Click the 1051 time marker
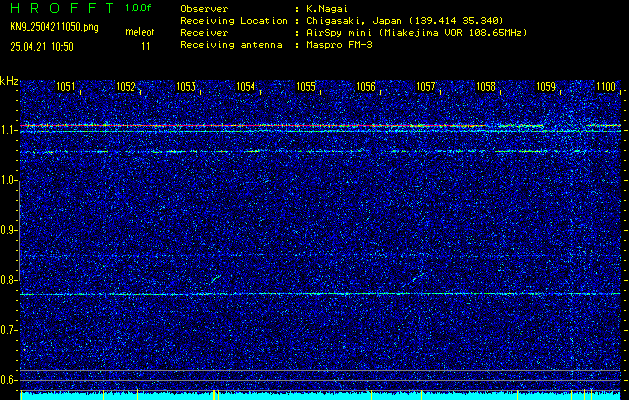The height and width of the screenshot is (400, 629). pos(66,86)
